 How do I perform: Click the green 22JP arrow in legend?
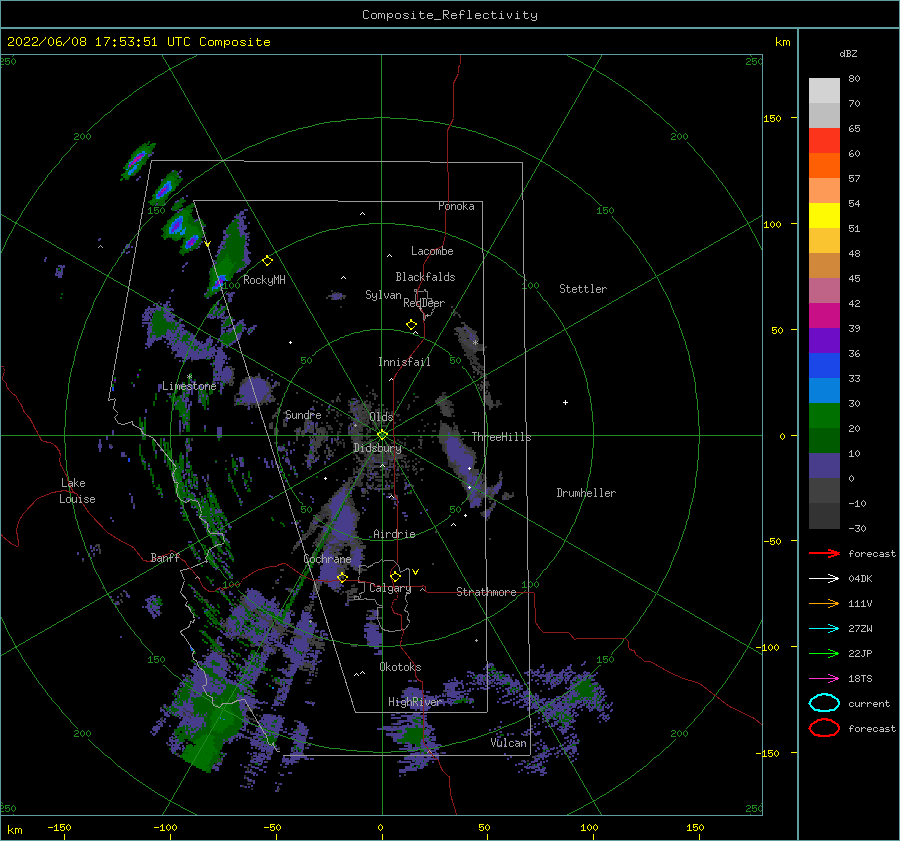click(824, 653)
